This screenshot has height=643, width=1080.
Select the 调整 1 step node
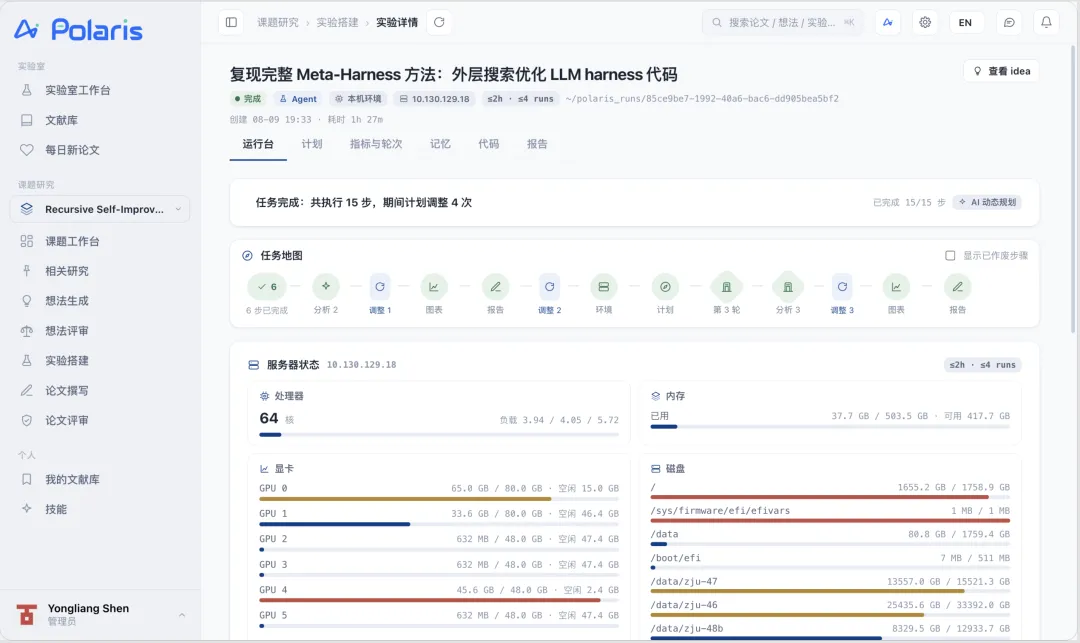point(380,287)
